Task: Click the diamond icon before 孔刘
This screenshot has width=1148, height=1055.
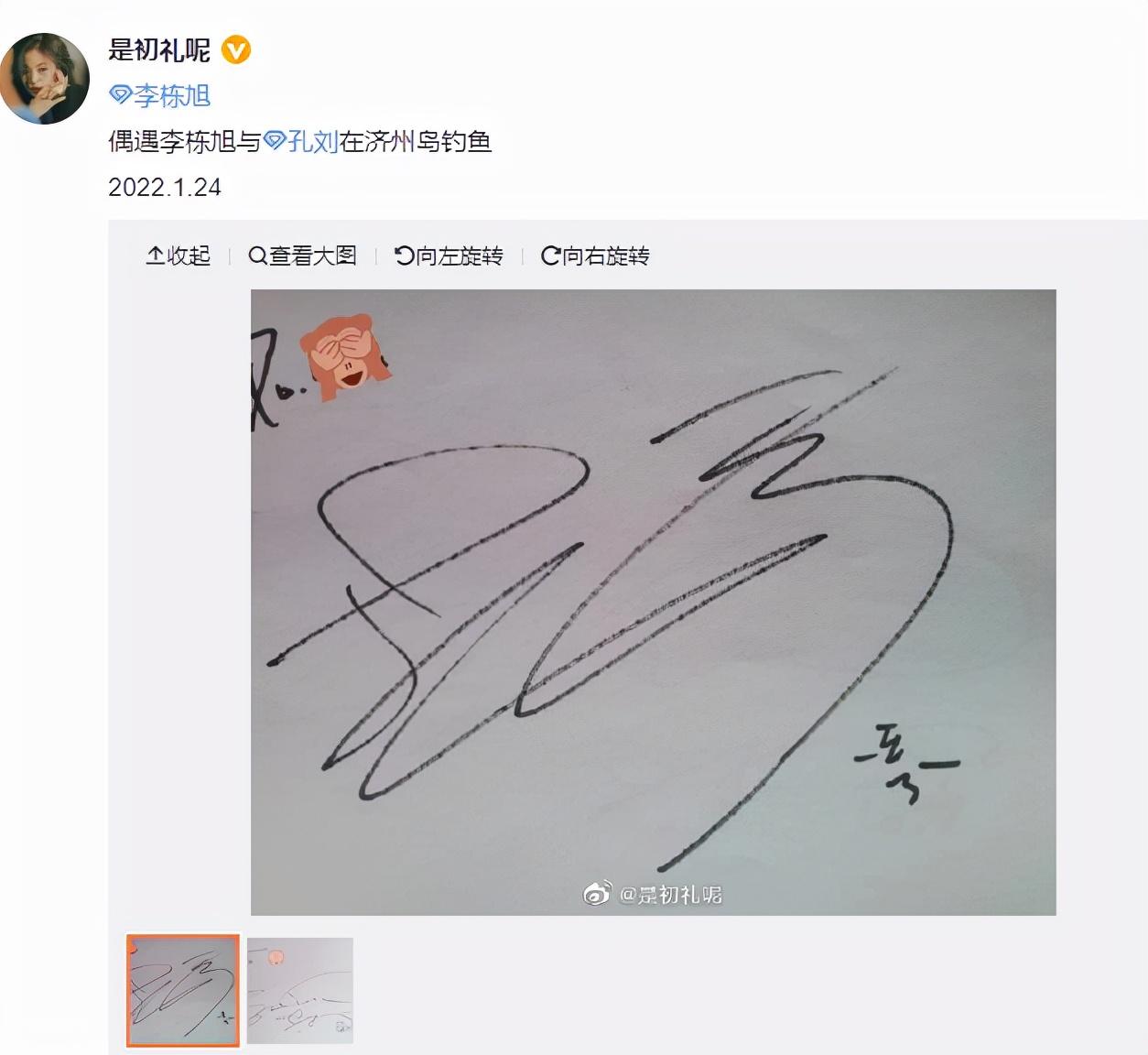Action: pos(275,141)
